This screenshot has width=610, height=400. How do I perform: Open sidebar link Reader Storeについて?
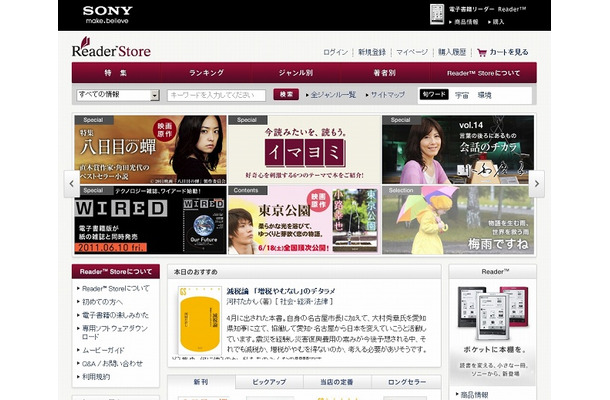pyautogui.click(x=116, y=289)
